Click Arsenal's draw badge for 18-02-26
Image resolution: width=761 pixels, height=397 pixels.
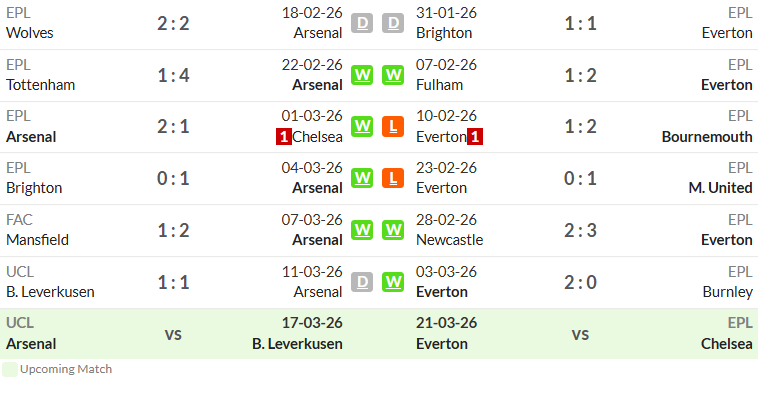coord(362,23)
